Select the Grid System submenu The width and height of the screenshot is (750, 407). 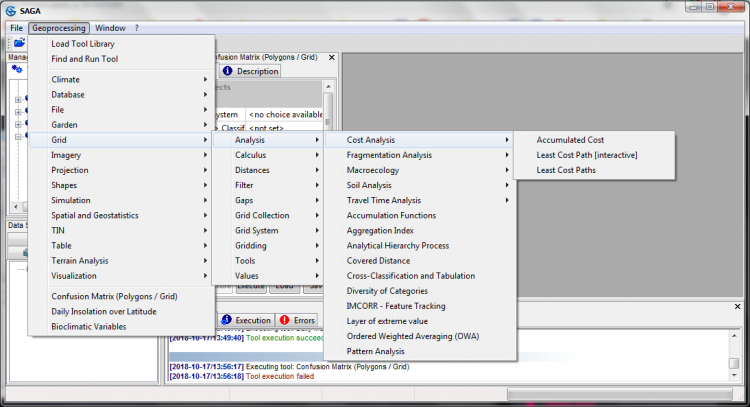(x=268, y=231)
